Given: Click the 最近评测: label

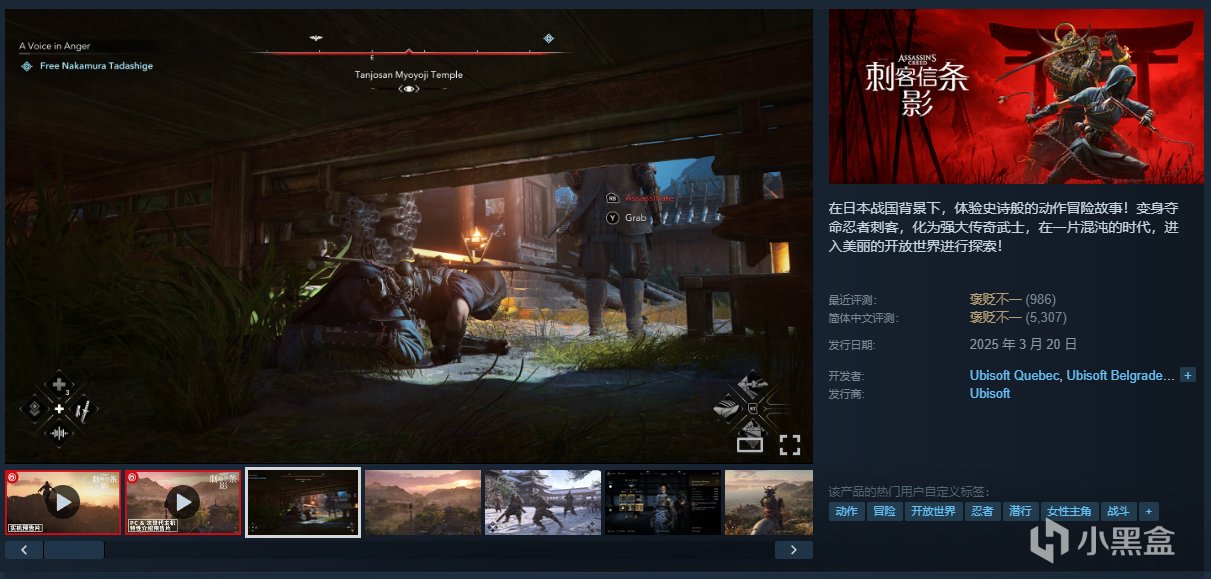Looking at the screenshot, I should (x=852, y=300).
